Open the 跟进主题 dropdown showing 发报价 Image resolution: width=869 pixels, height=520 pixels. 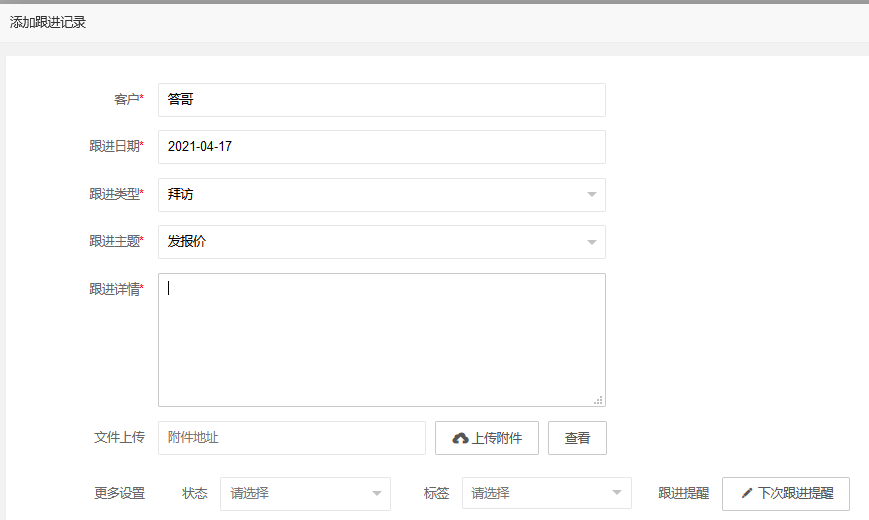pyautogui.click(x=382, y=242)
